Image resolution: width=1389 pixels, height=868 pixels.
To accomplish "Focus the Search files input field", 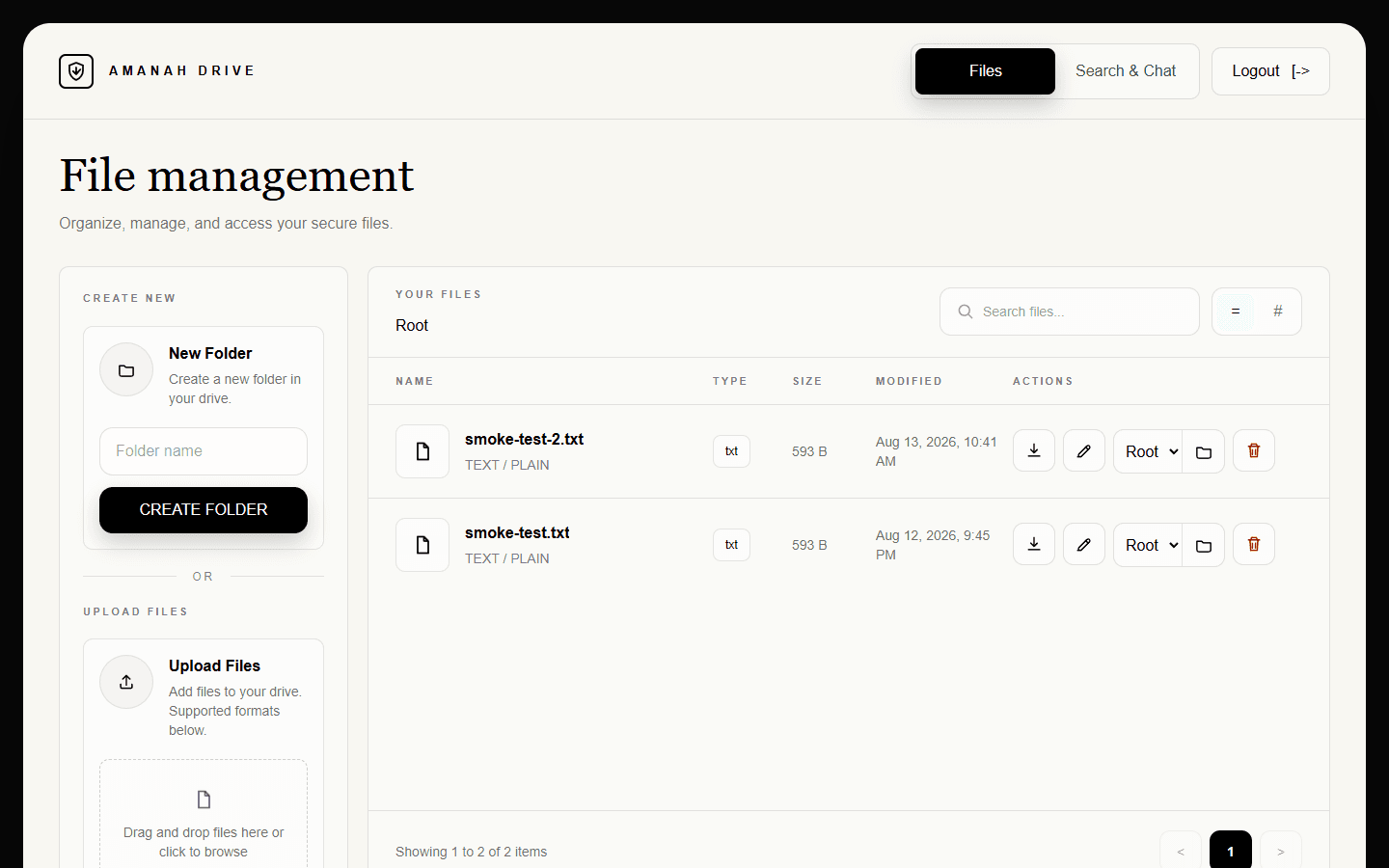I will [x=1070, y=312].
